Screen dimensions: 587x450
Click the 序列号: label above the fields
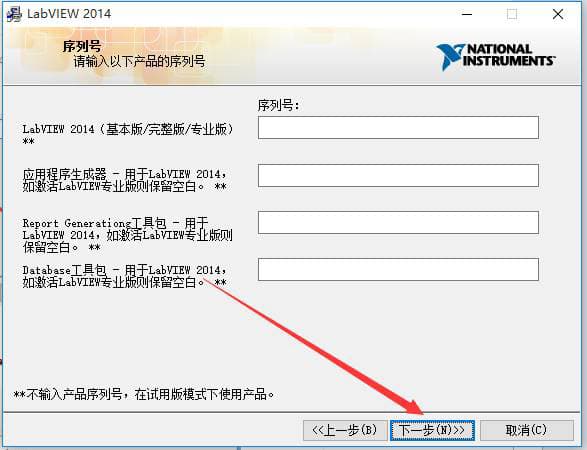click(279, 105)
